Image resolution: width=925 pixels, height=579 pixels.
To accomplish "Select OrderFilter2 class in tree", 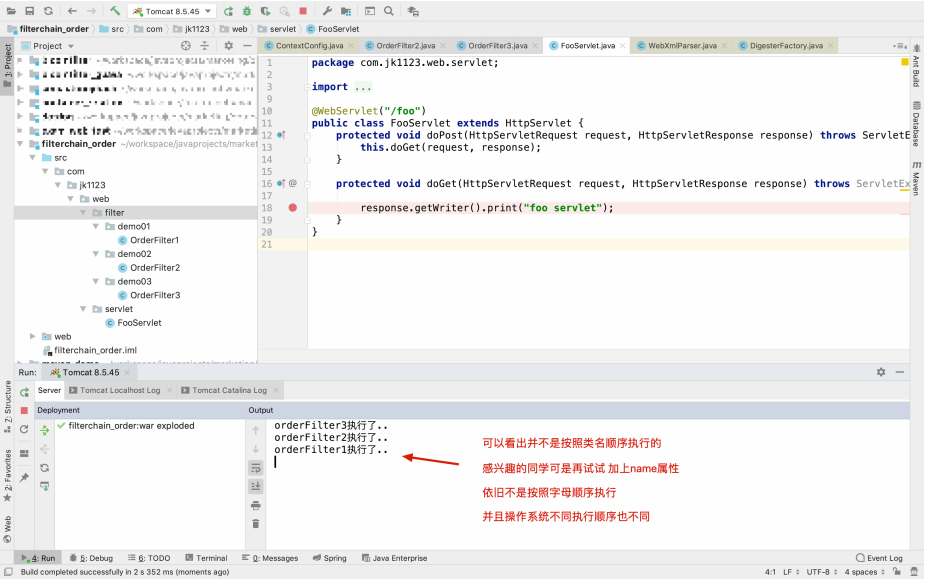I will [149, 267].
